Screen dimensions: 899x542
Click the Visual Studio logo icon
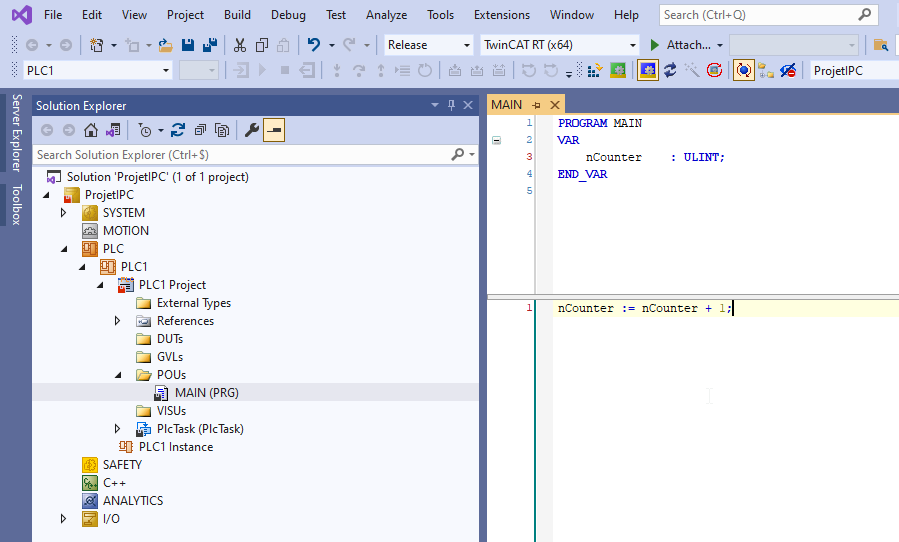(x=22, y=15)
